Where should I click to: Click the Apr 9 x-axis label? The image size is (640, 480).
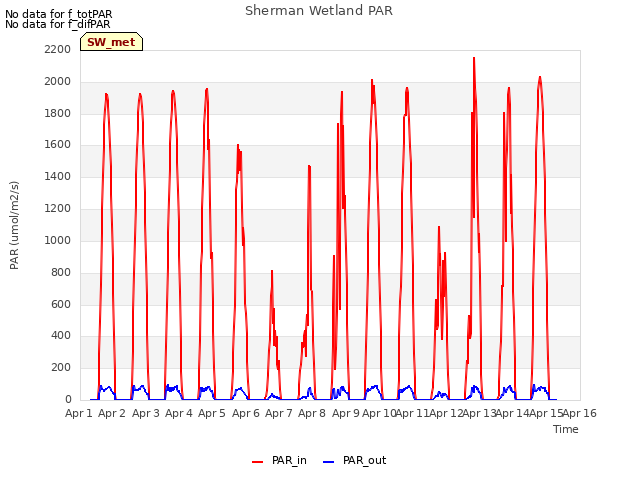tap(346, 413)
